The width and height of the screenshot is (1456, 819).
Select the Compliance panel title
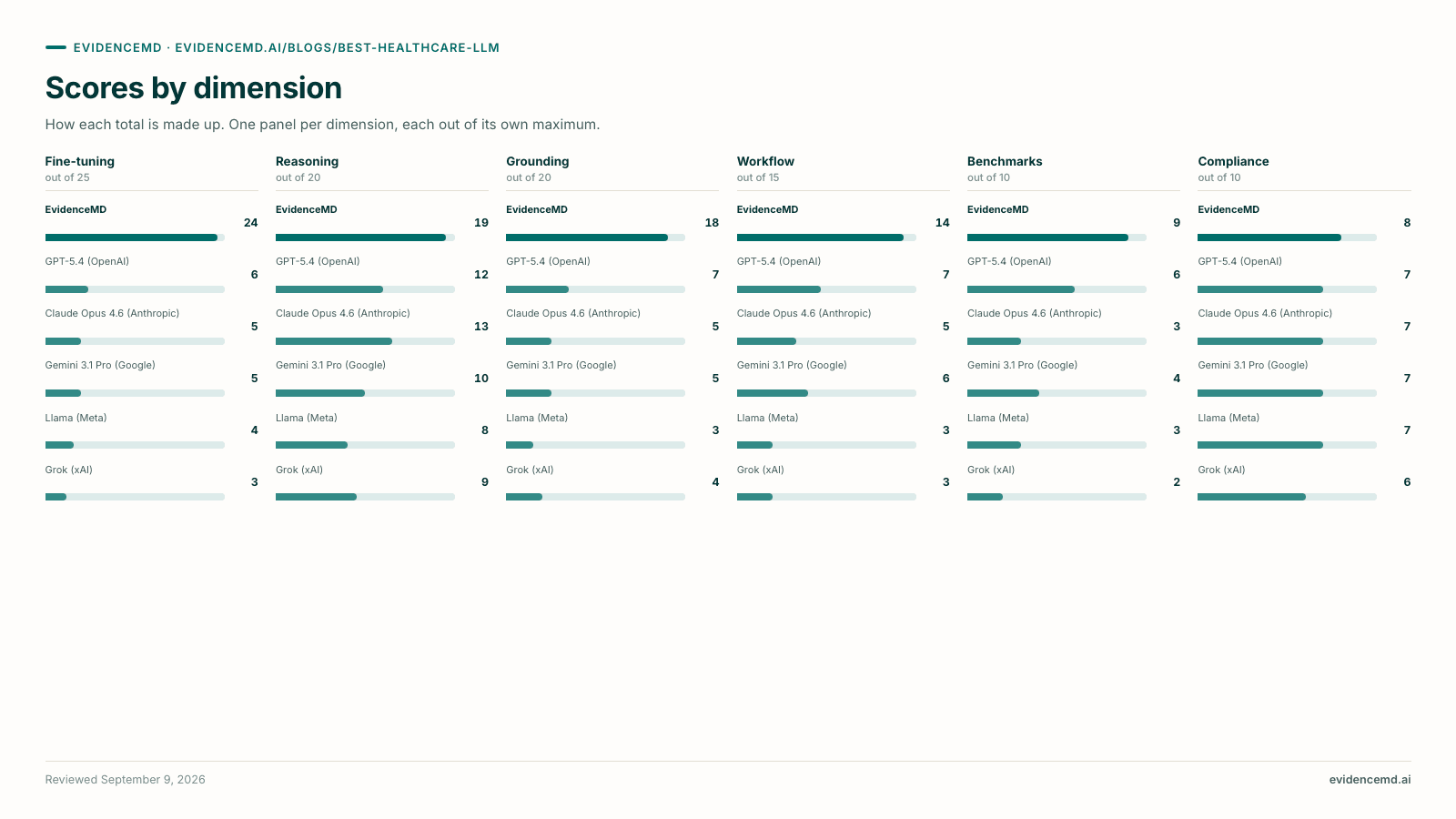(1233, 161)
